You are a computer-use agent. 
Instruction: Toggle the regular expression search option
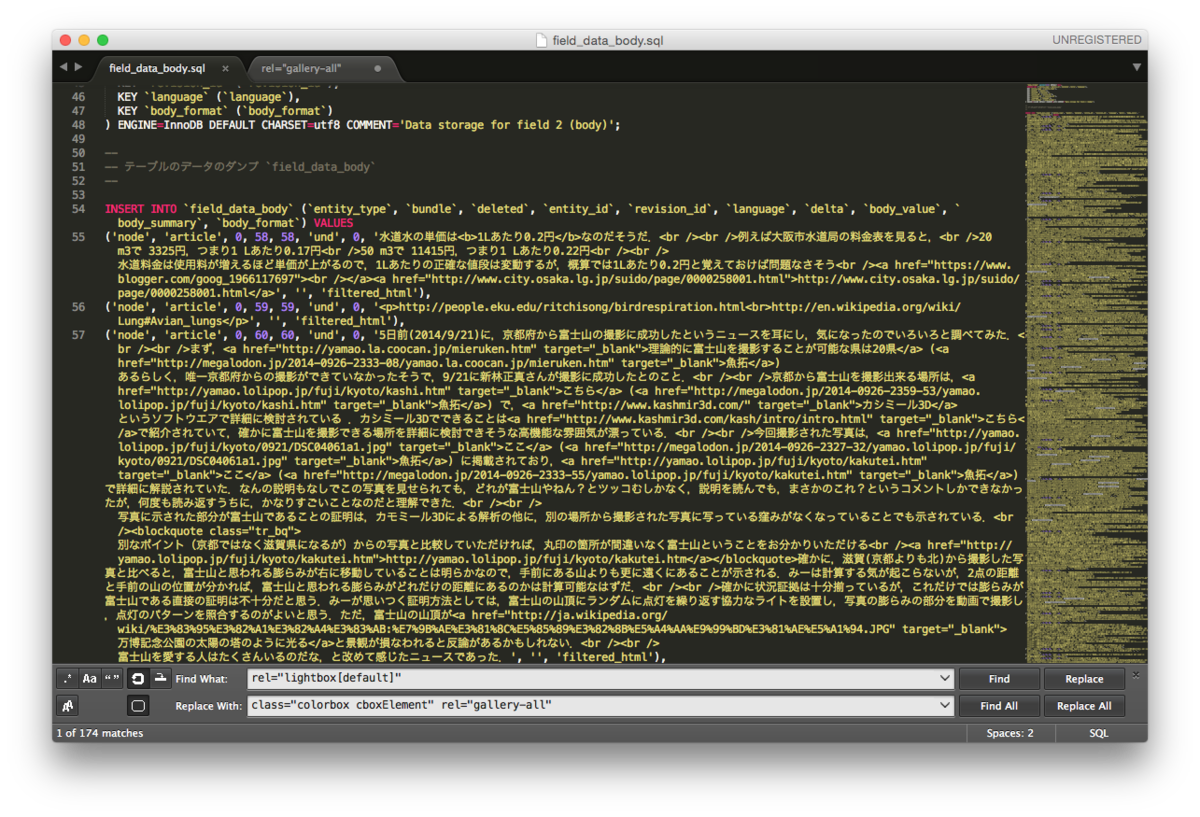pyautogui.click(x=67, y=679)
